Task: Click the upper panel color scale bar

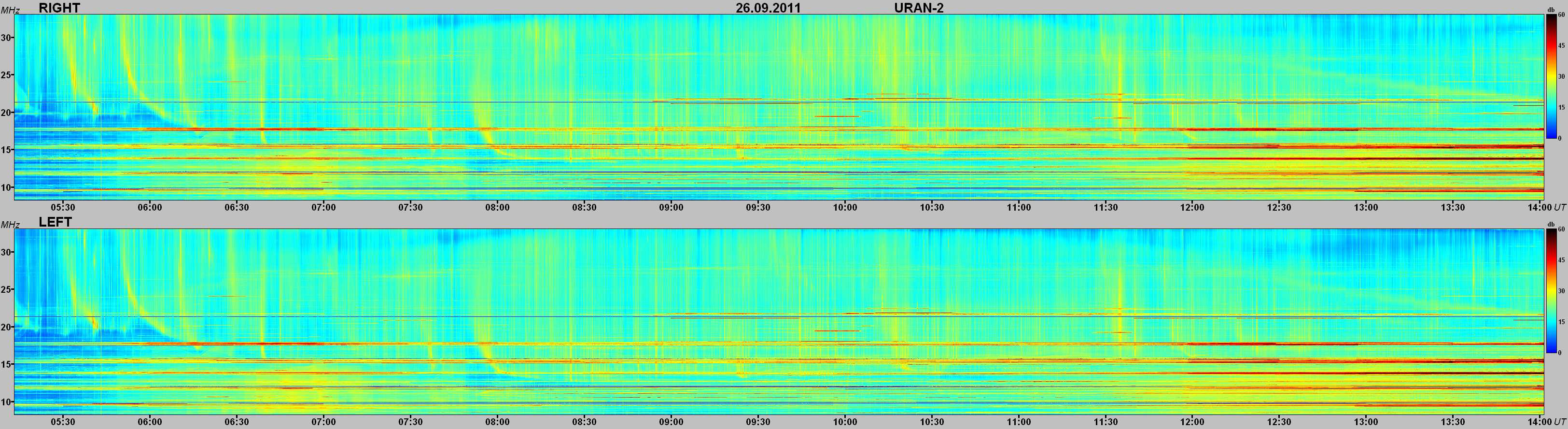Action: (x=1552, y=77)
